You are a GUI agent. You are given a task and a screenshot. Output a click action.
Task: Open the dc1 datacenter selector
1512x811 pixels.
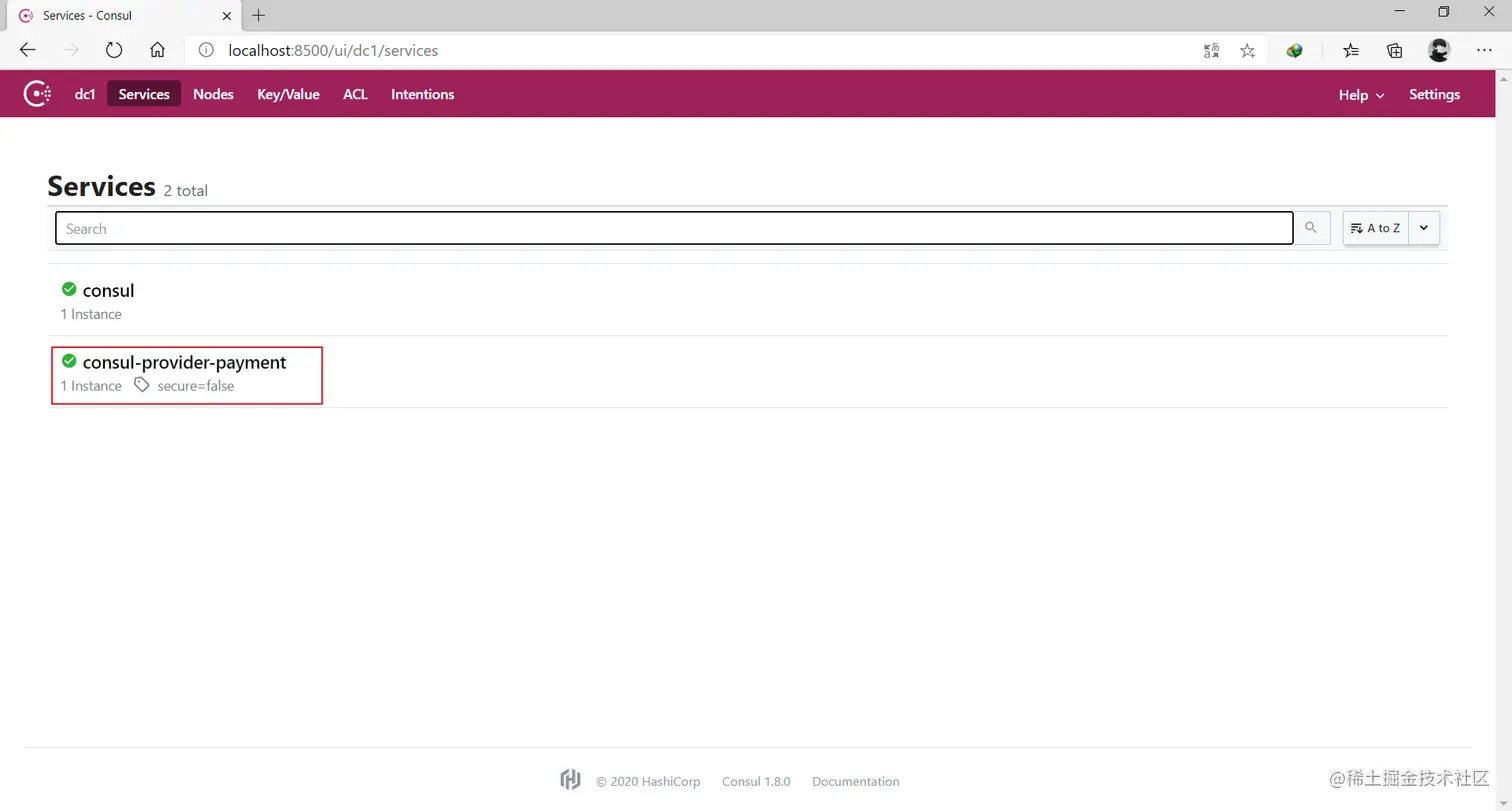[85, 94]
